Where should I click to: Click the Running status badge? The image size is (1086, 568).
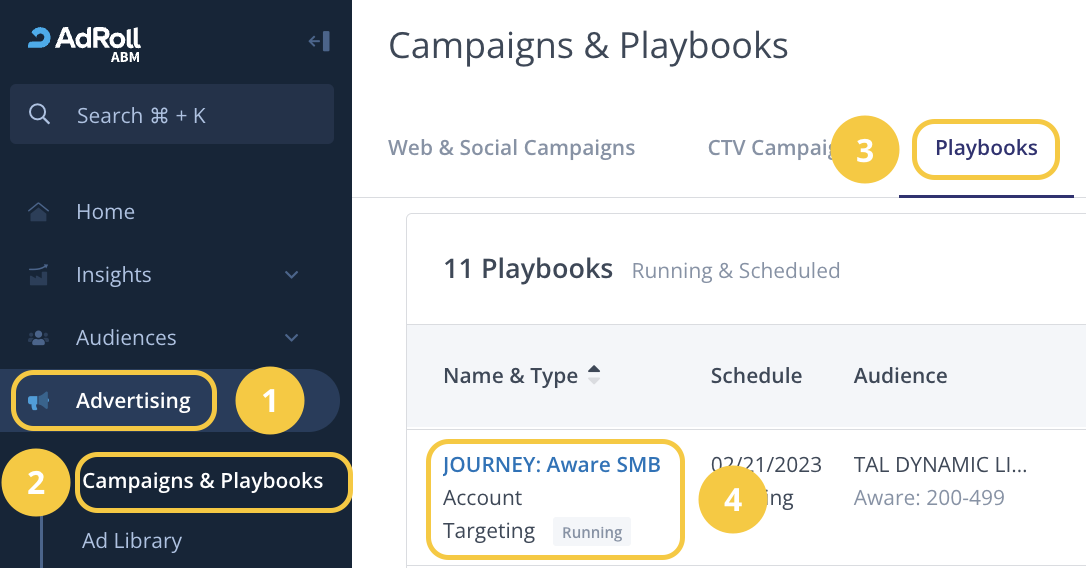point(592,532)
